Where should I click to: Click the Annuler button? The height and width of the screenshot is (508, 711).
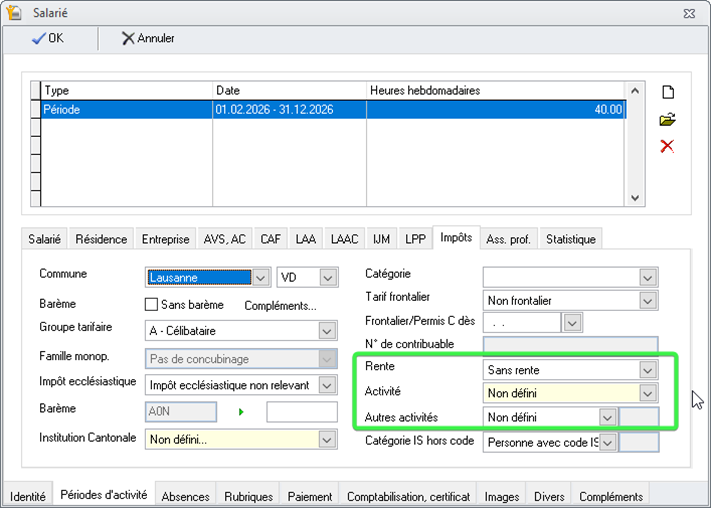148,38
